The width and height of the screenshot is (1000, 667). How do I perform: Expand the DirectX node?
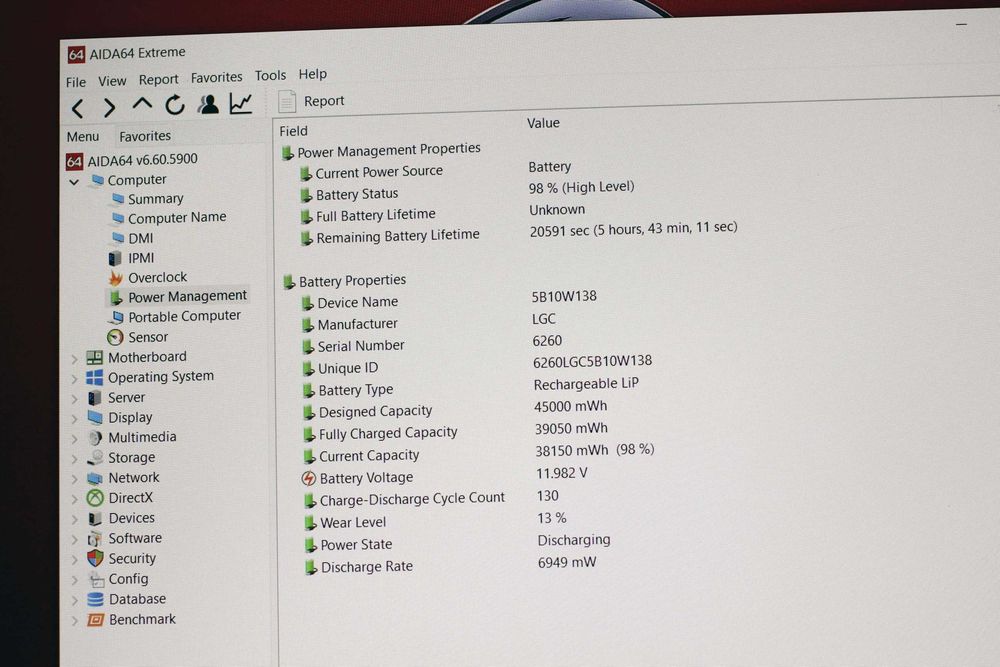tap(75, 499)
